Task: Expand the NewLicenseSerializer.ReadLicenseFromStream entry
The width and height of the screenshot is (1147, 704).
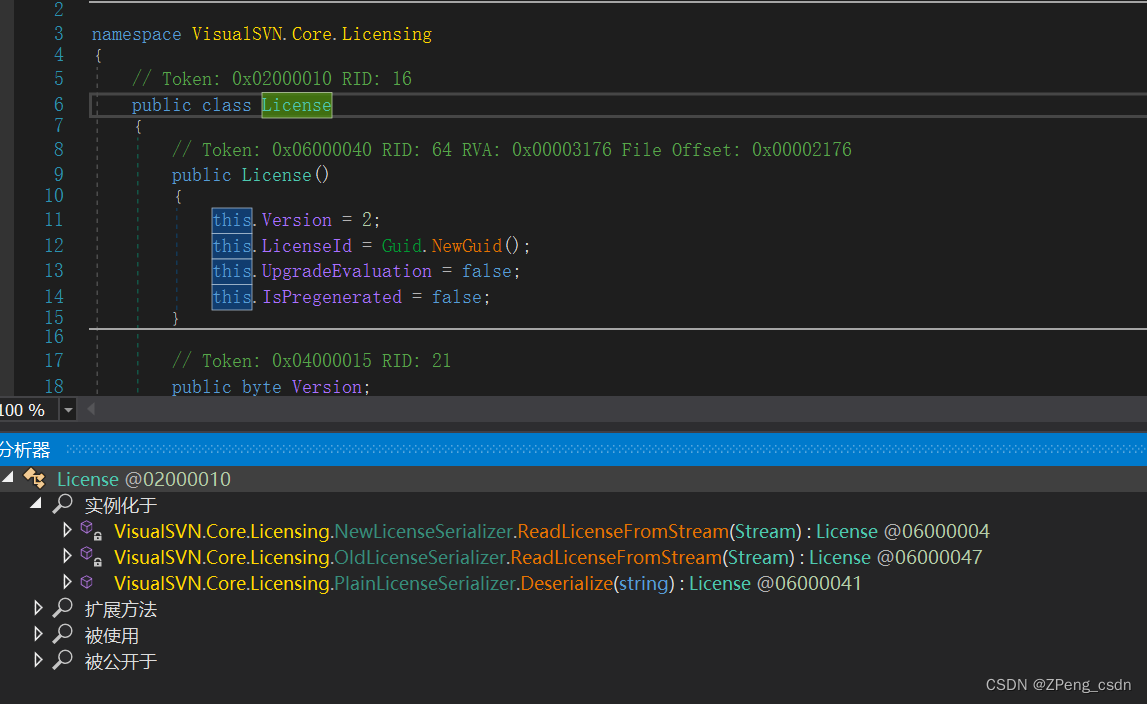Action: [67, 530]
